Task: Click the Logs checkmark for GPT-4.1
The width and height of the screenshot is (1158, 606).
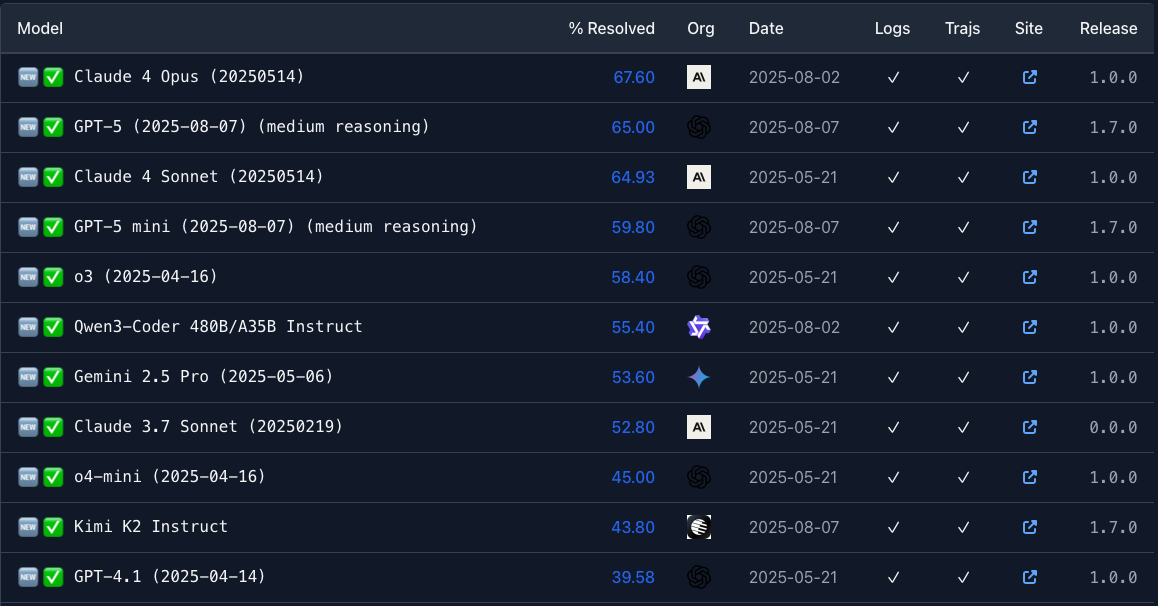Action: point(893,577)
